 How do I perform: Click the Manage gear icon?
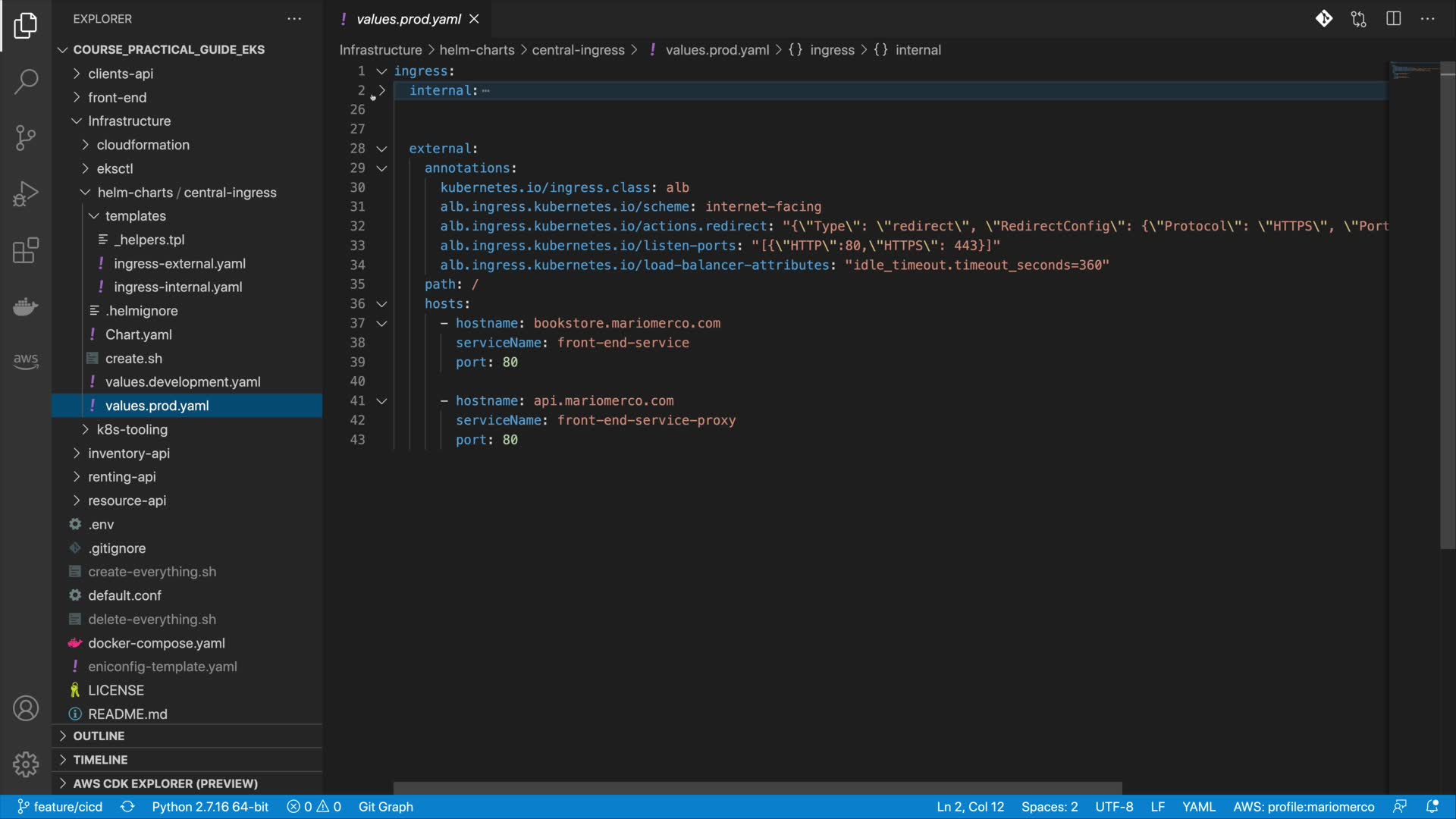26,764
